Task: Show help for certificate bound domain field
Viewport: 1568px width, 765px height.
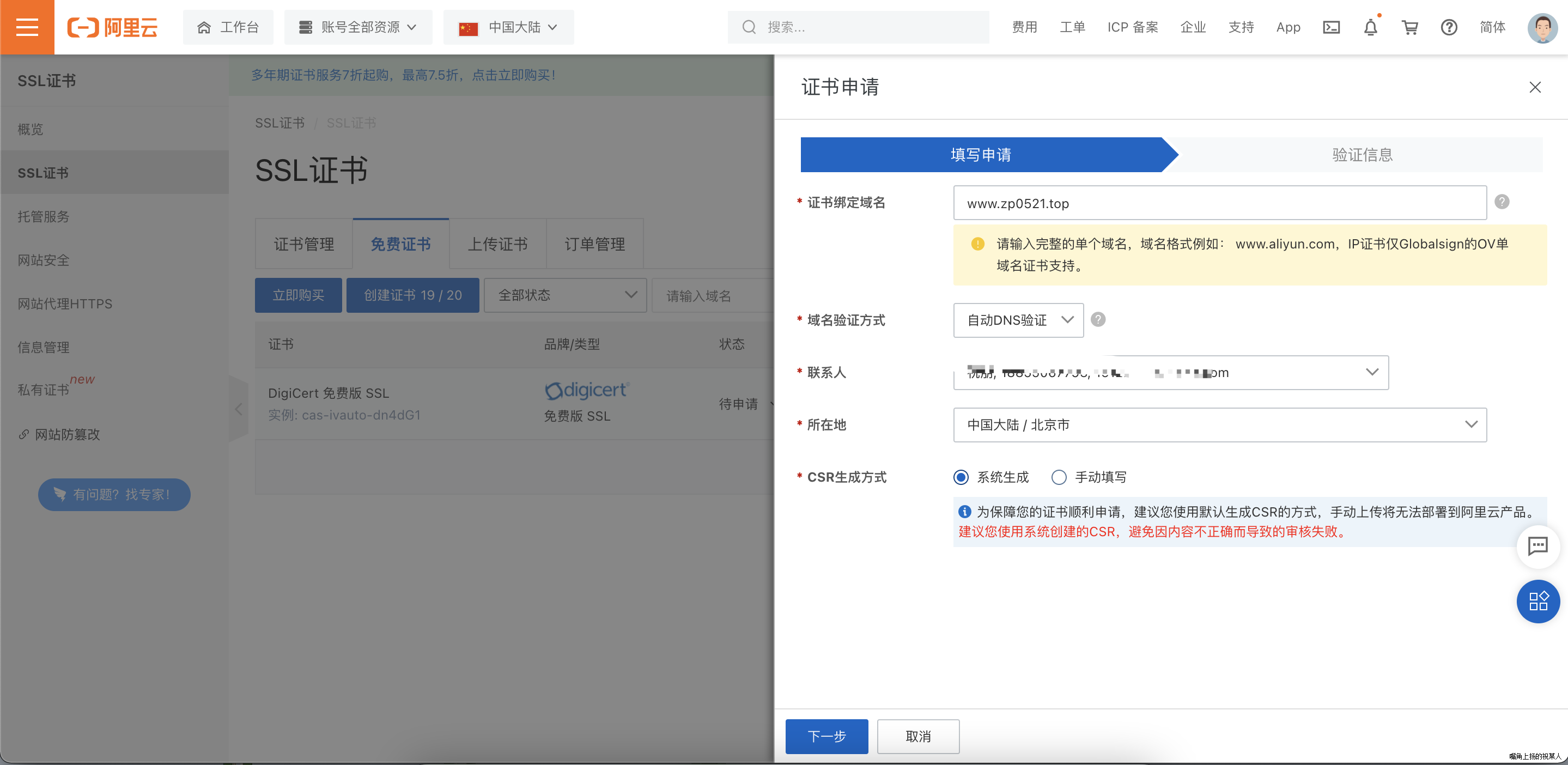Action: tap(1502, 202)
